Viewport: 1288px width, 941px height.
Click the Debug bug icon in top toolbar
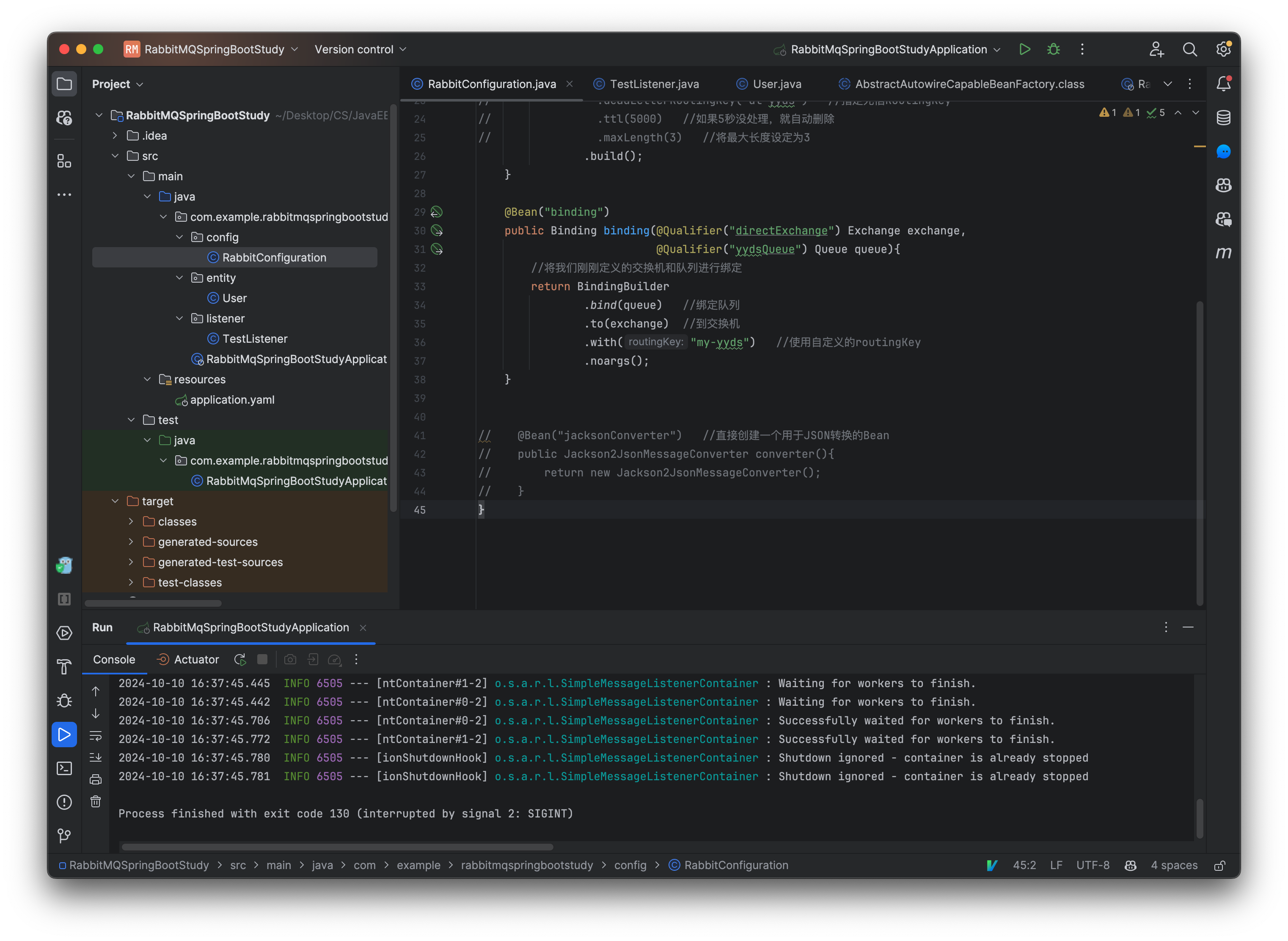point(1053,50)
